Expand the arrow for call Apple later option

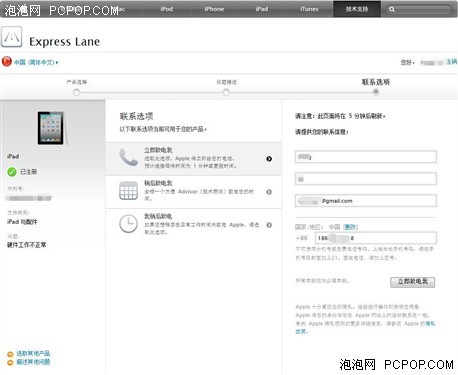269,225
